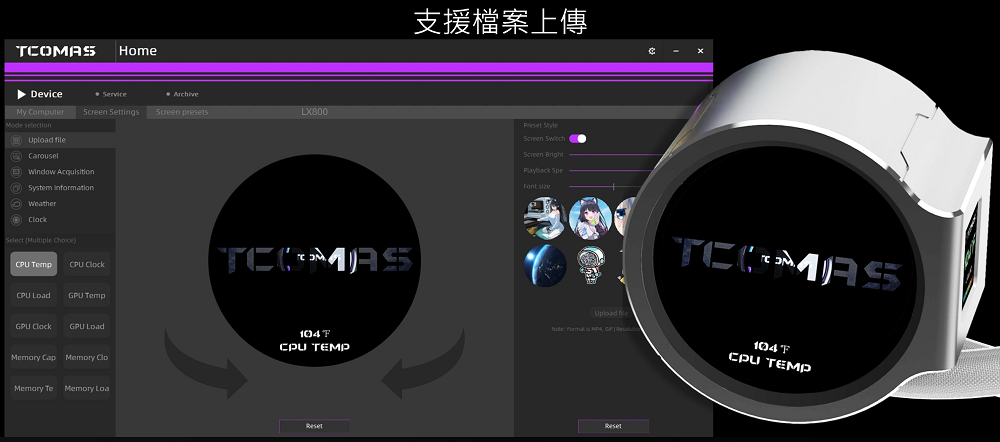1000x442 pixels.
Task: Adjust the Font size slider
Action: [x=612, y=186]
